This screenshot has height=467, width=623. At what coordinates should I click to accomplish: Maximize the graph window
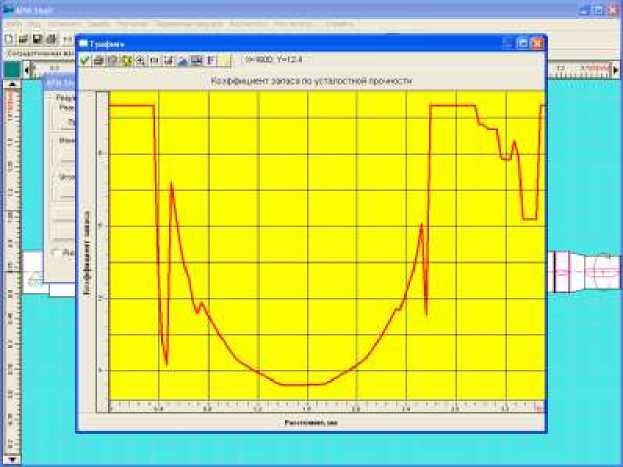(522, 44)
